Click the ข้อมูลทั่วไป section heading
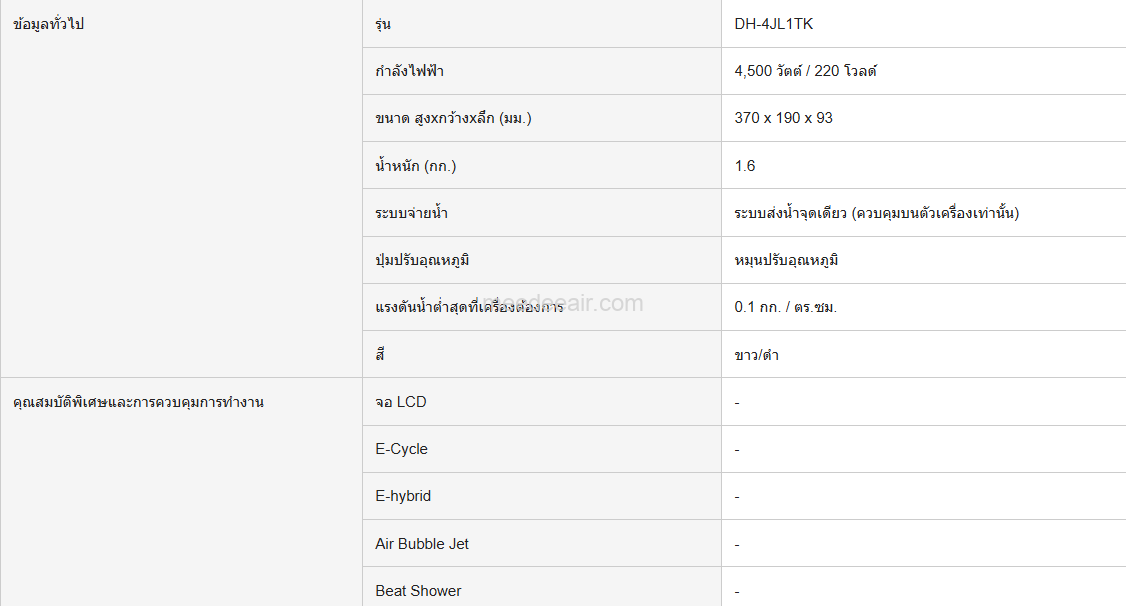 pyautogui.click(x=48, y=24)
